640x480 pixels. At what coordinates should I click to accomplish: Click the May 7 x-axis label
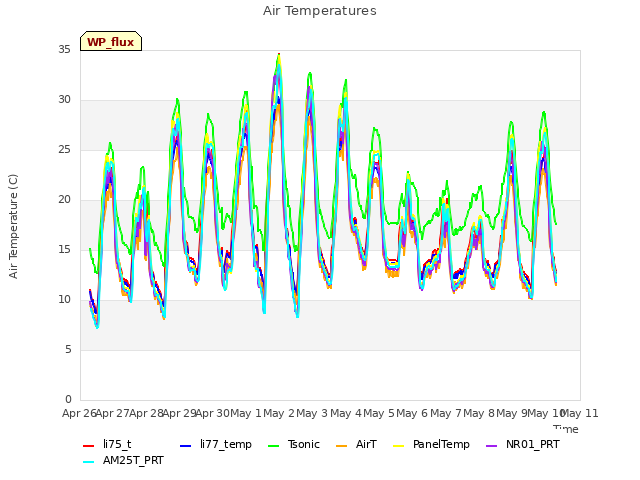446,413
